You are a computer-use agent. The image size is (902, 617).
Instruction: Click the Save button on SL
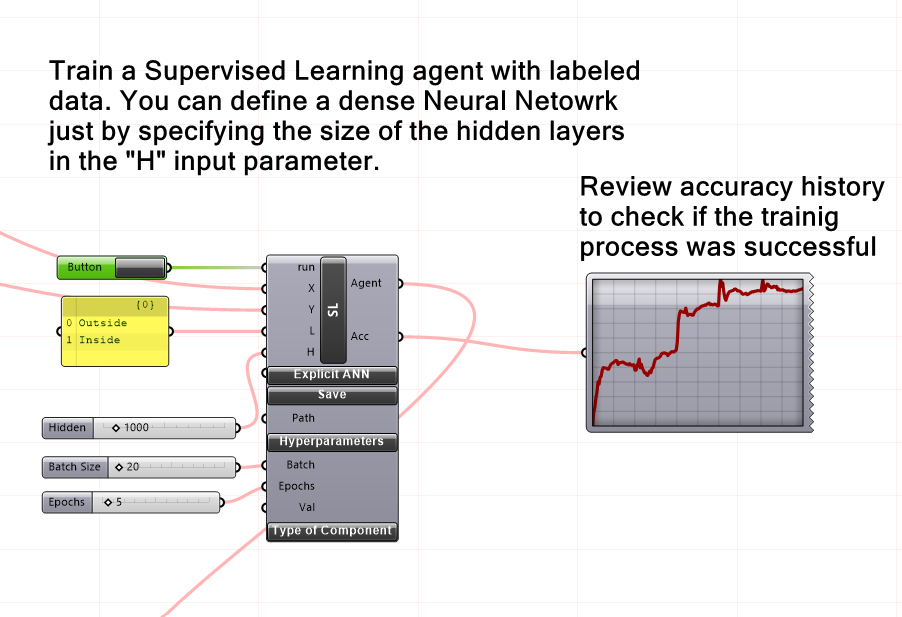click(x=331, y=394)
